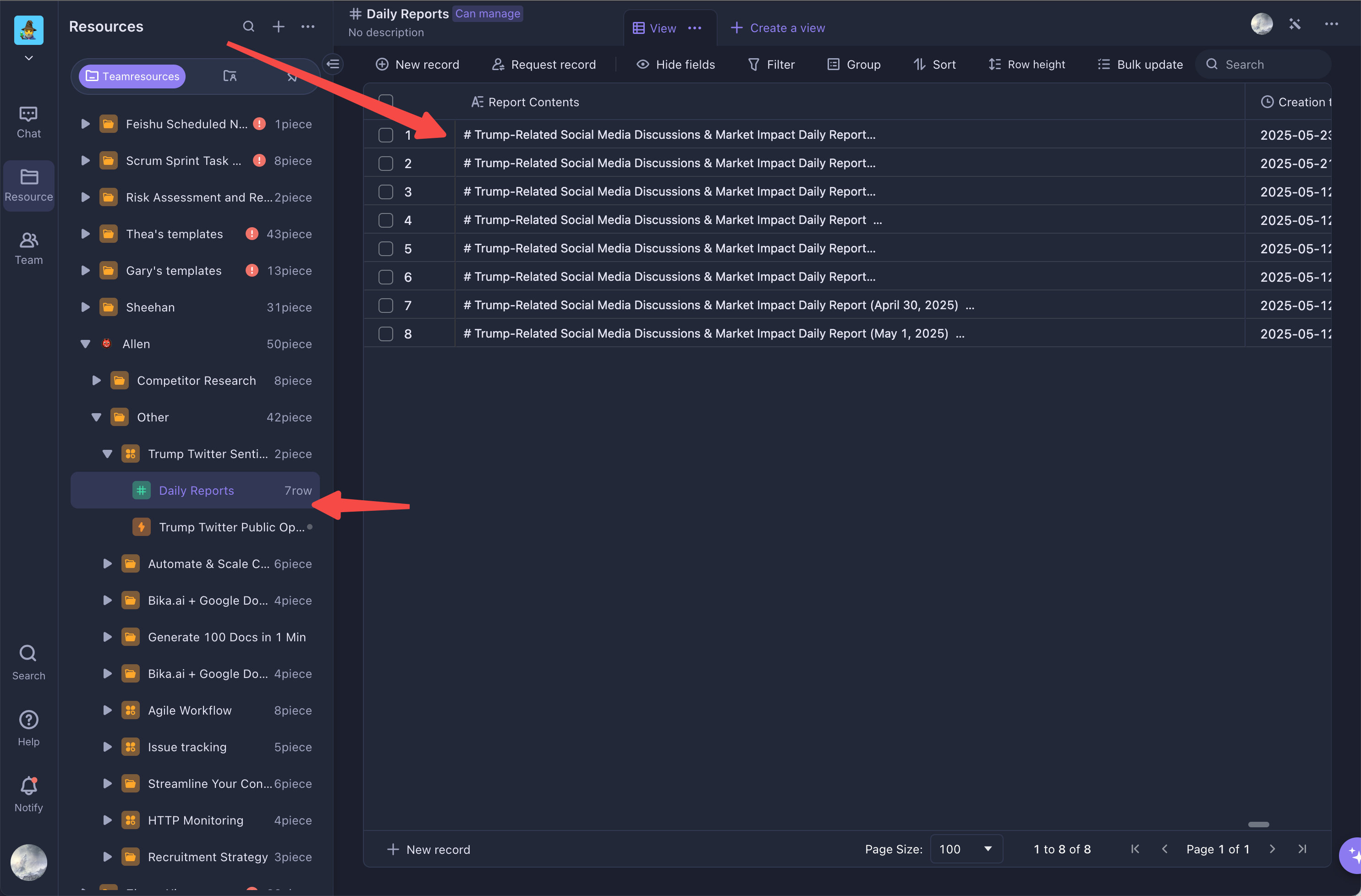This screenshot has width=1361, height=896.
Task: Expand Risk Assessment folder arrow
Action: (85, 197)
